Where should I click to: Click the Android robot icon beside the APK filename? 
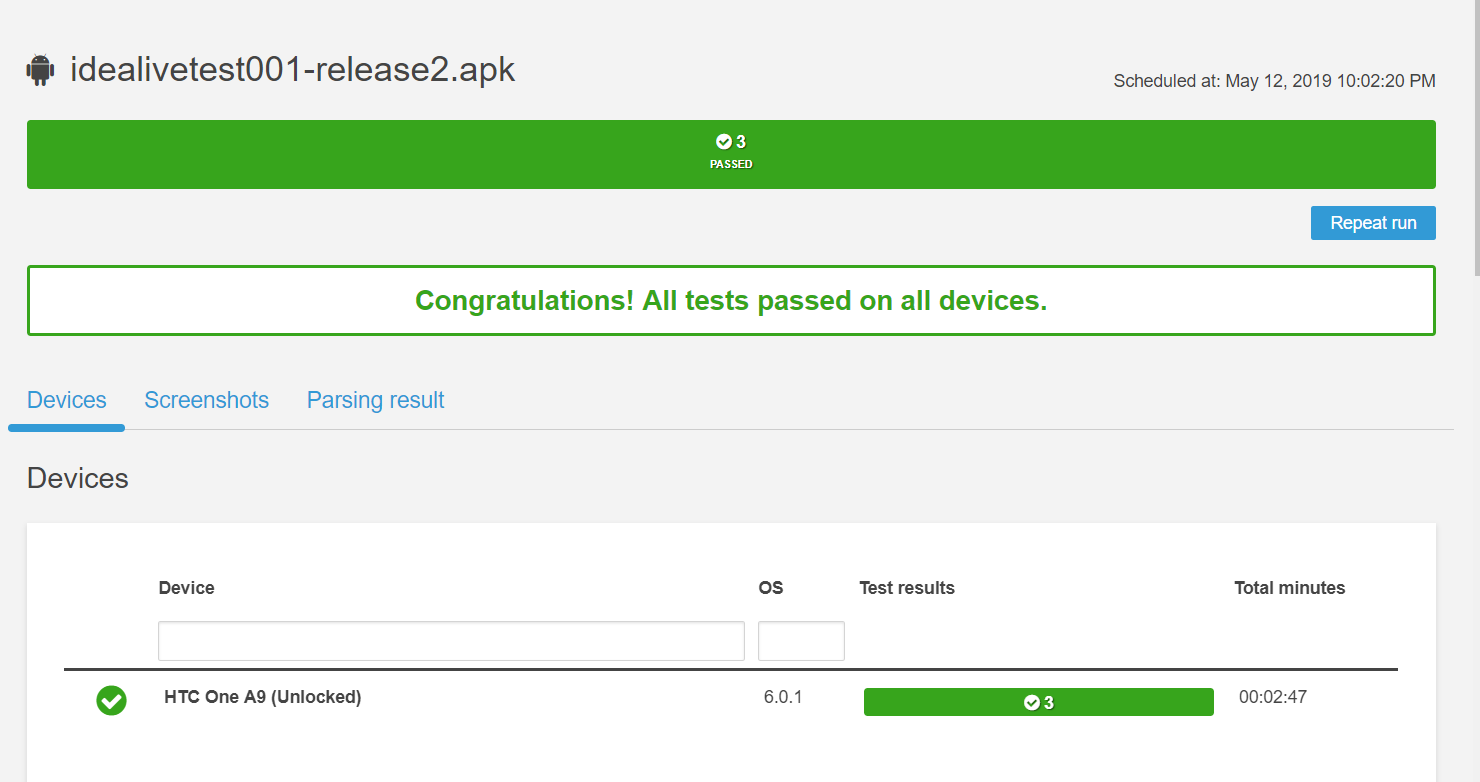click(x=40, y=68)
